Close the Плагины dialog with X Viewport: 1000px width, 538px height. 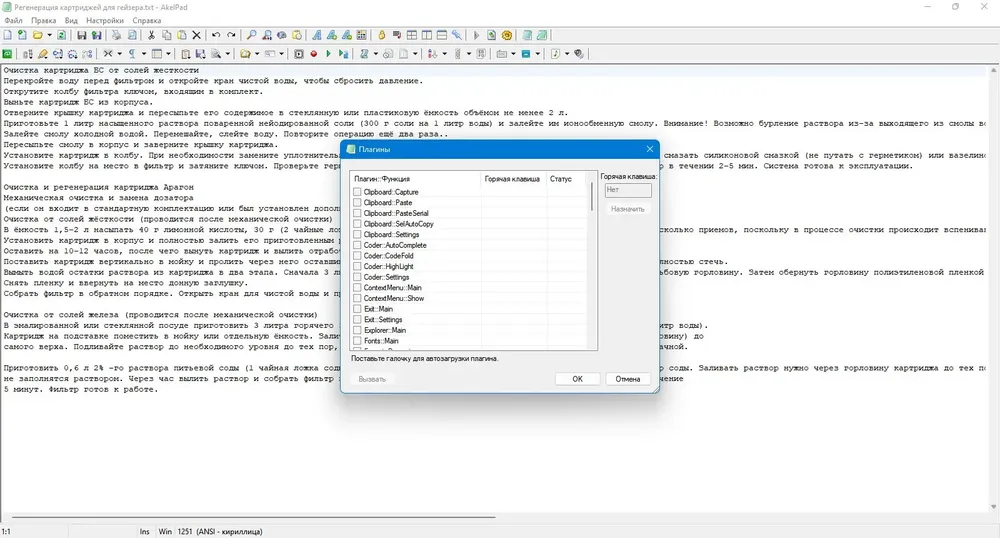(649, 149)
